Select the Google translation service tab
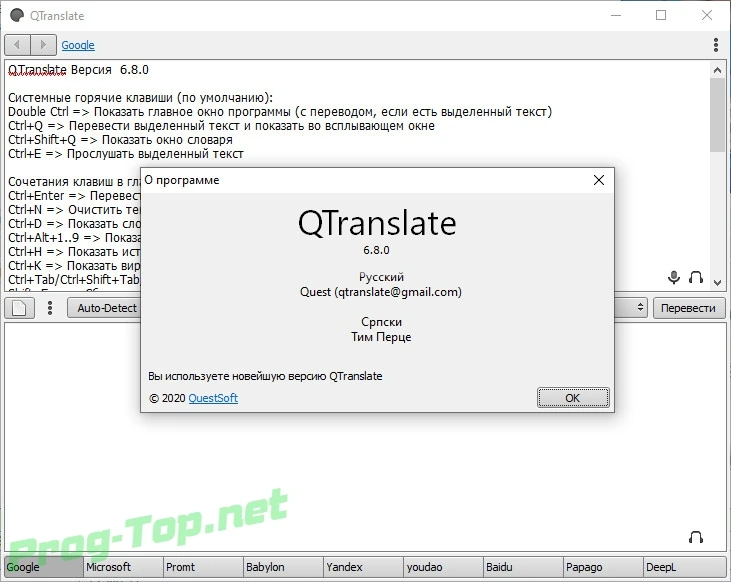The image size is (731, 582). [x=43, y=567]
